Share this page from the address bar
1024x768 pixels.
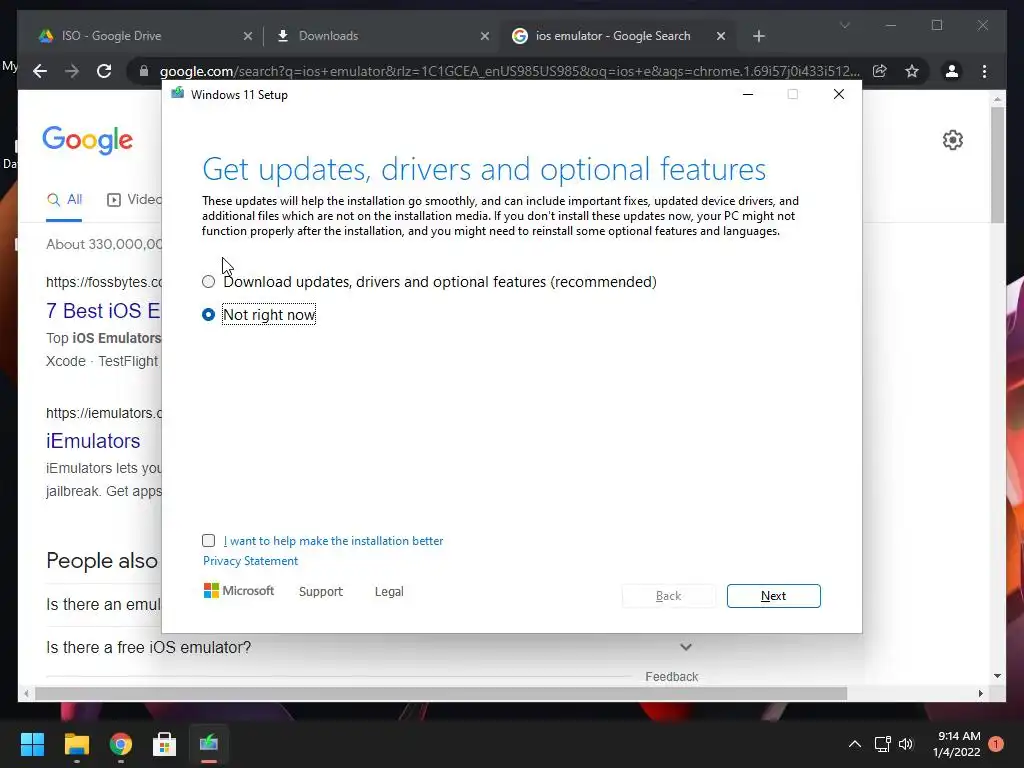(880, 71)
